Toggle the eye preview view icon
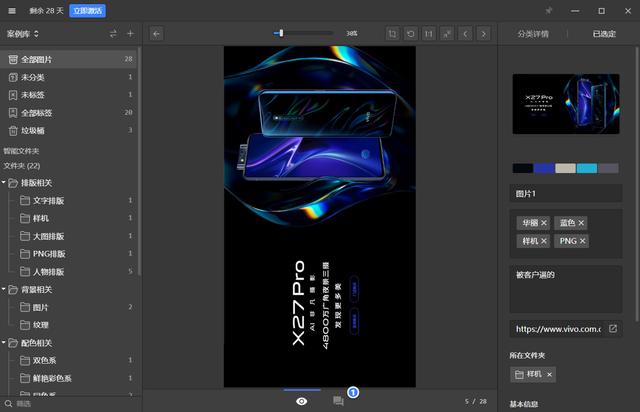 [302, 401]
